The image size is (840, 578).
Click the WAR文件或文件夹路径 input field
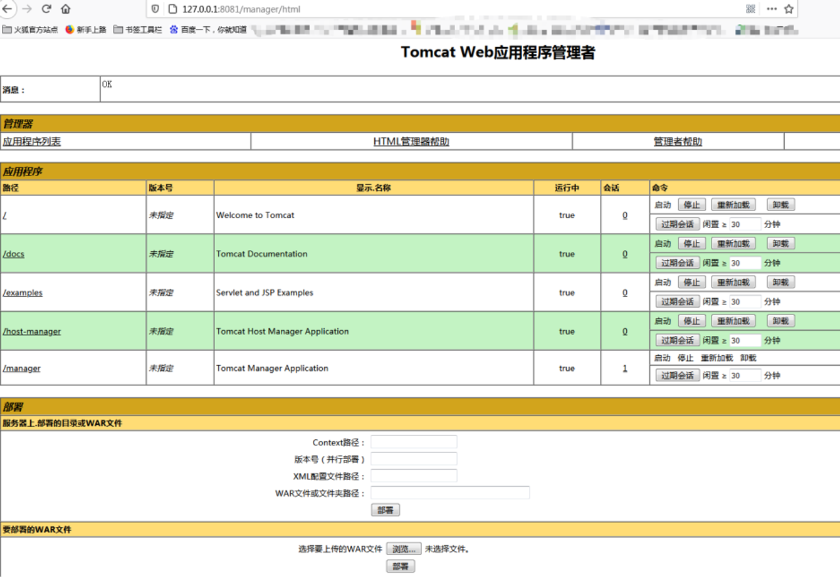point(450,493)
